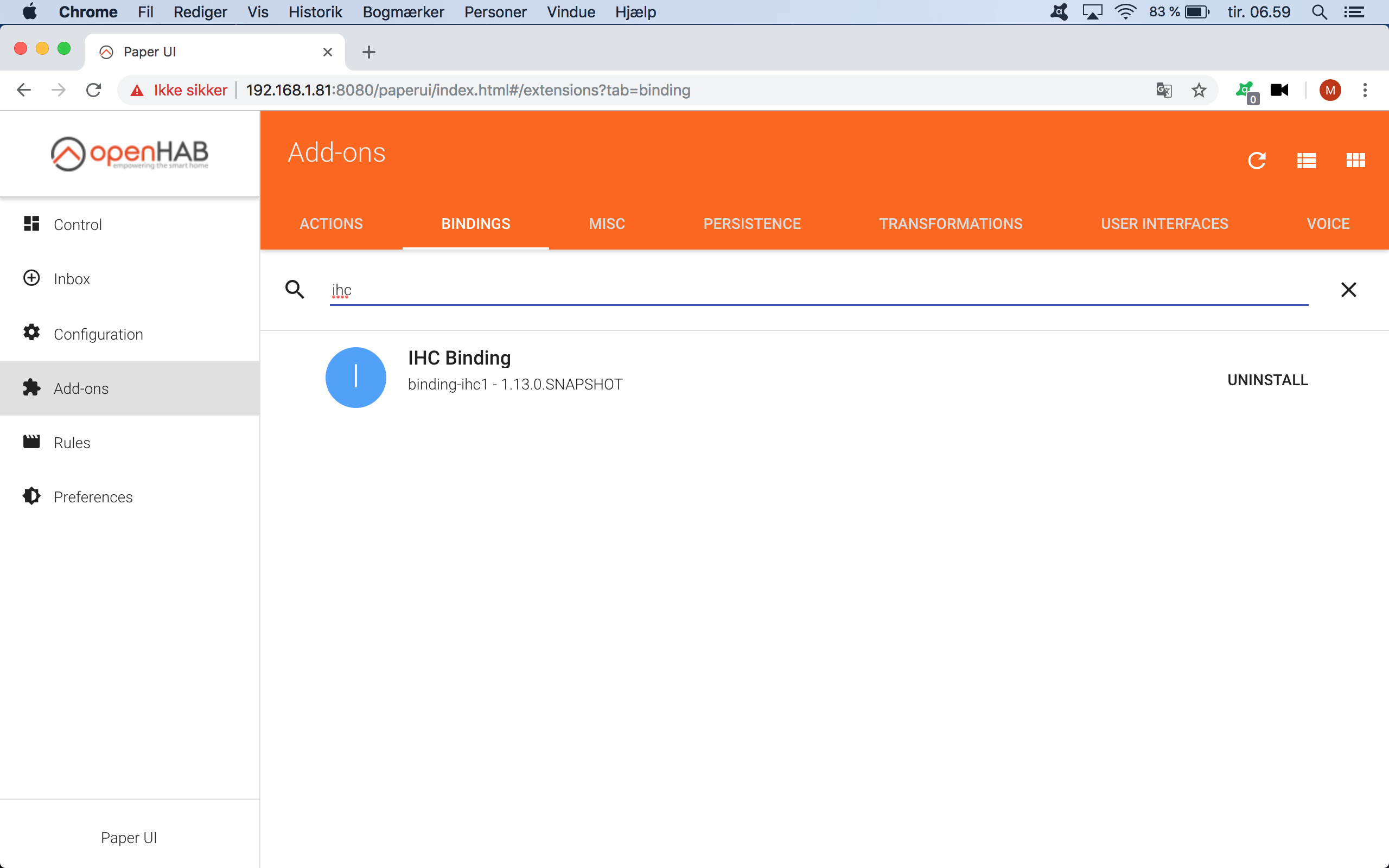Open Chrome three-dot menu
This screenshot has width=1389, height=868.
coord(1365,90)
